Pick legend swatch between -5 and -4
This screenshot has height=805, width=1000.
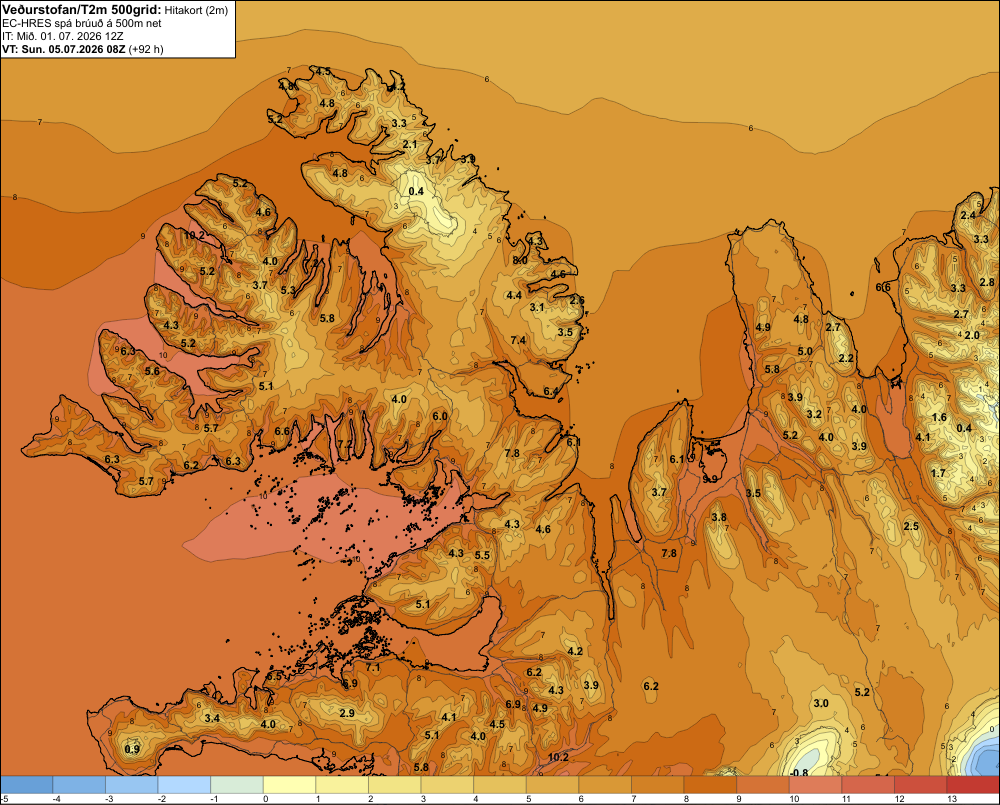[27, 784]
